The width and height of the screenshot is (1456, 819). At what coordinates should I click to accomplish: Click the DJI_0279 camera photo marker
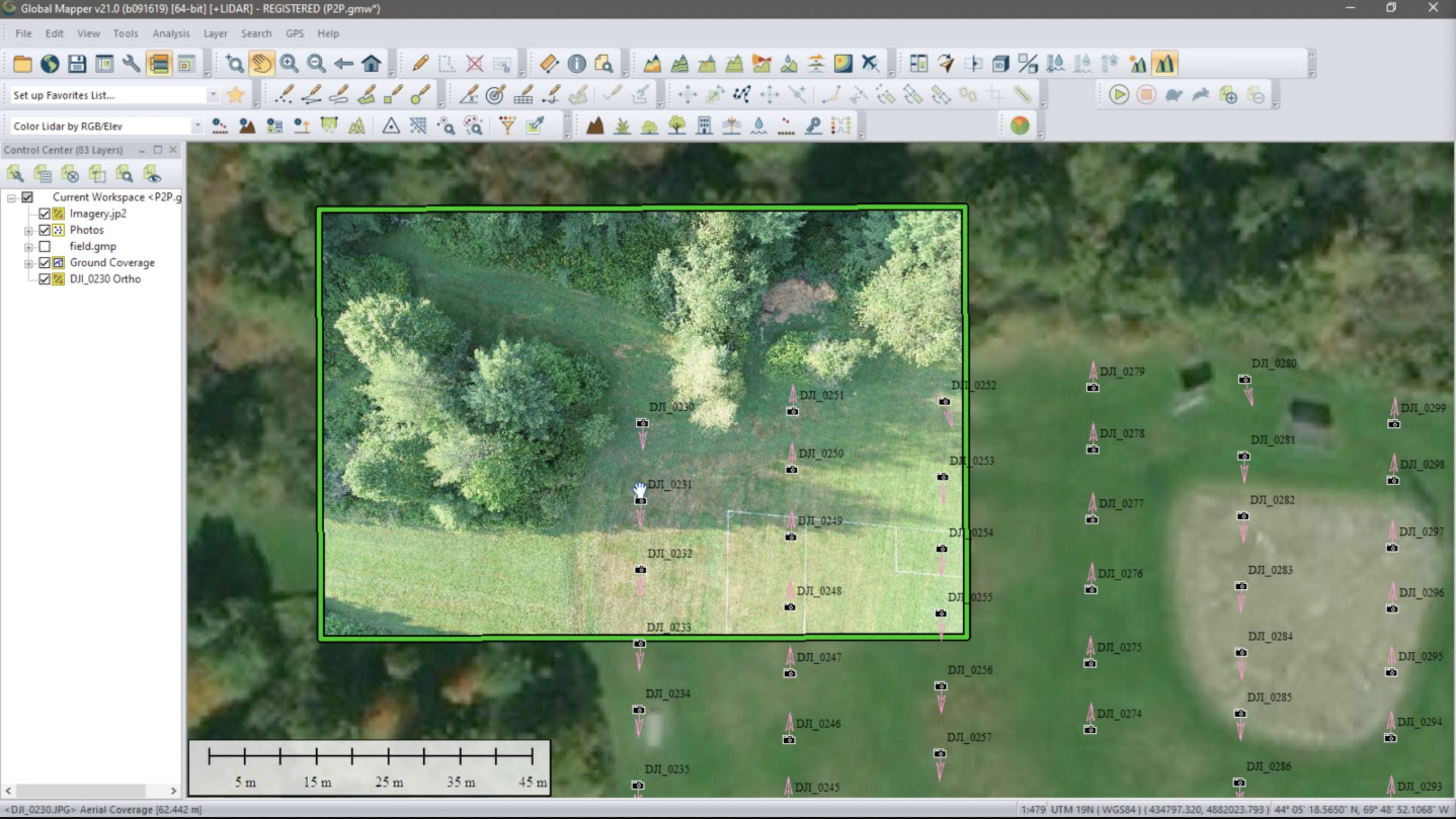[1093, 388]
